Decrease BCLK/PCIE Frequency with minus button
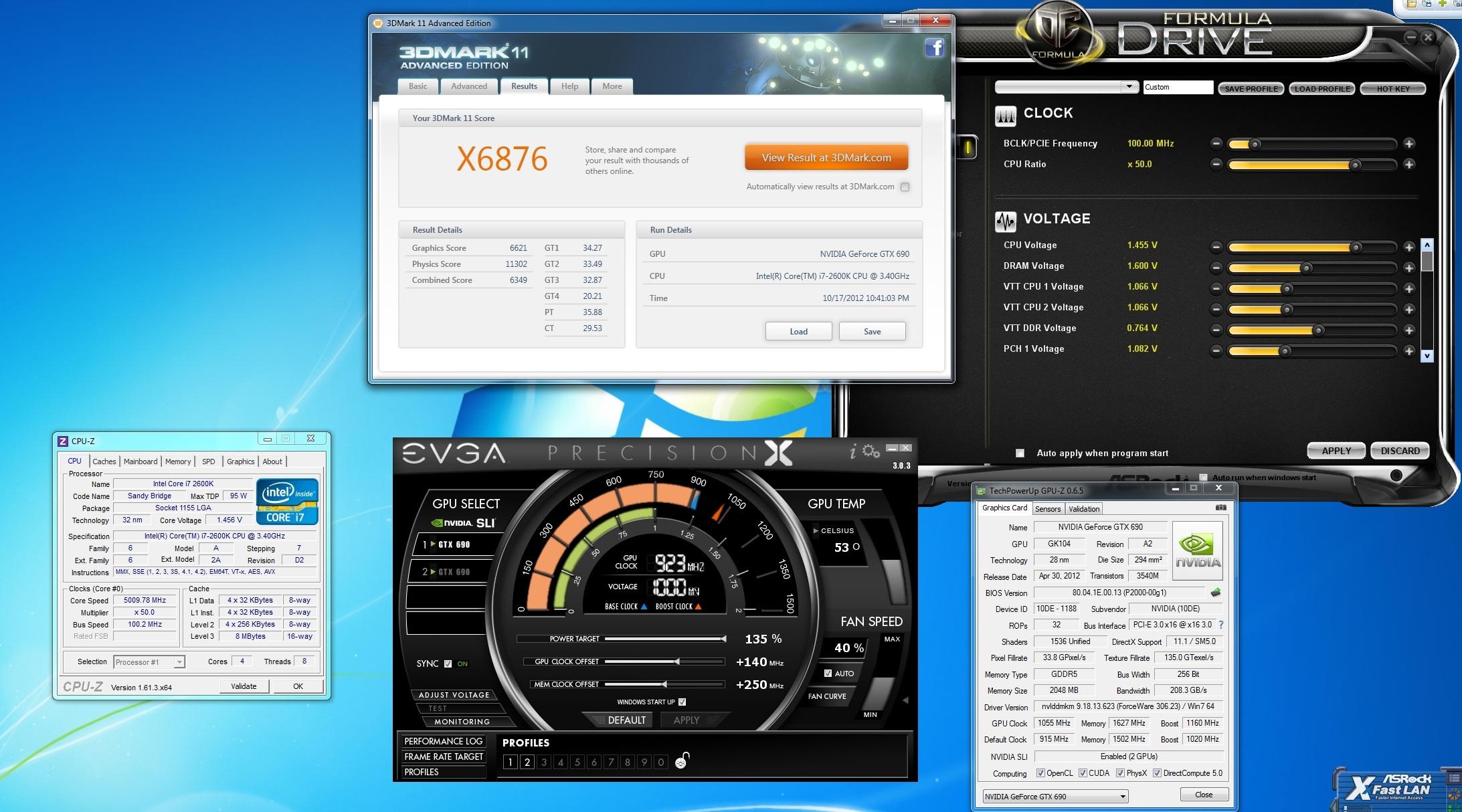 1216,144
